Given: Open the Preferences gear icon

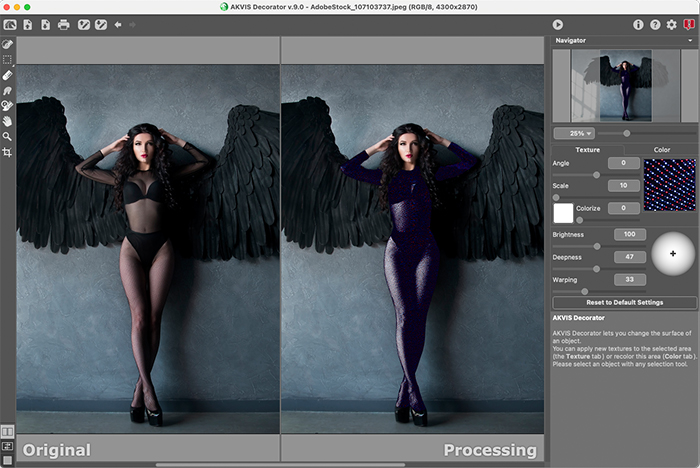Looking at the screenshot, I should [x=671, y=24].
